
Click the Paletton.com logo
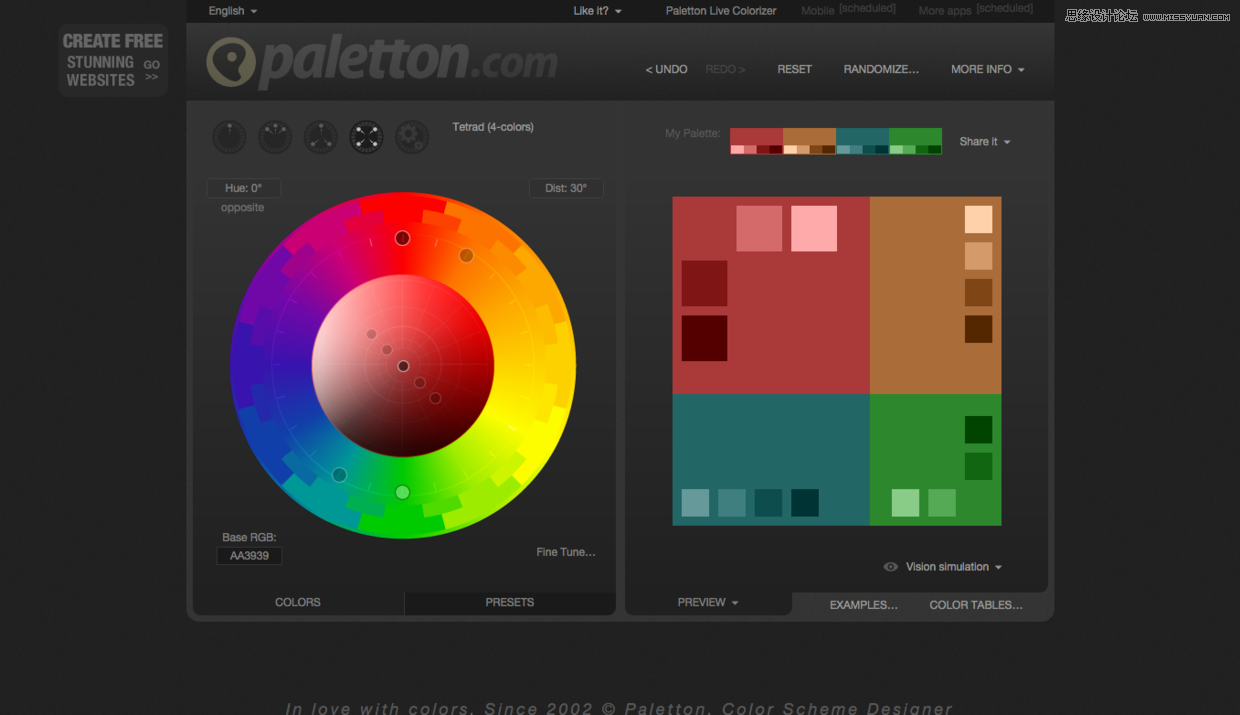pyautogui.click(x=382, y=61)
